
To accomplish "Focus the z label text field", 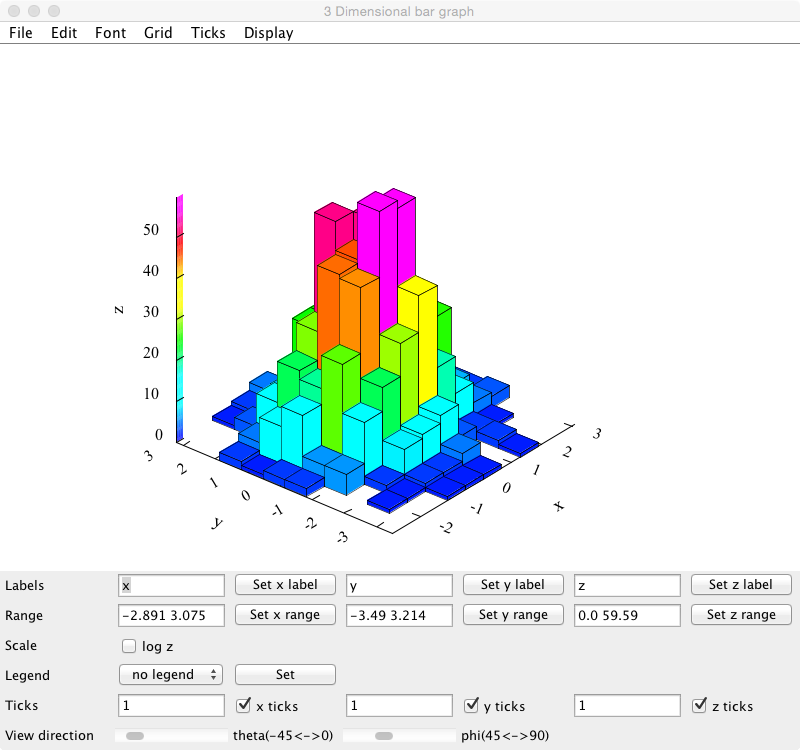I will point(627,586).
